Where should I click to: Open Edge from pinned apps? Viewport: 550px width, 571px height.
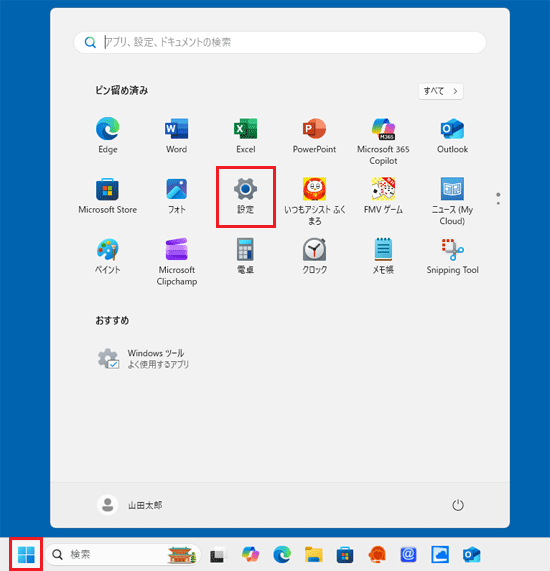[107, 135]
